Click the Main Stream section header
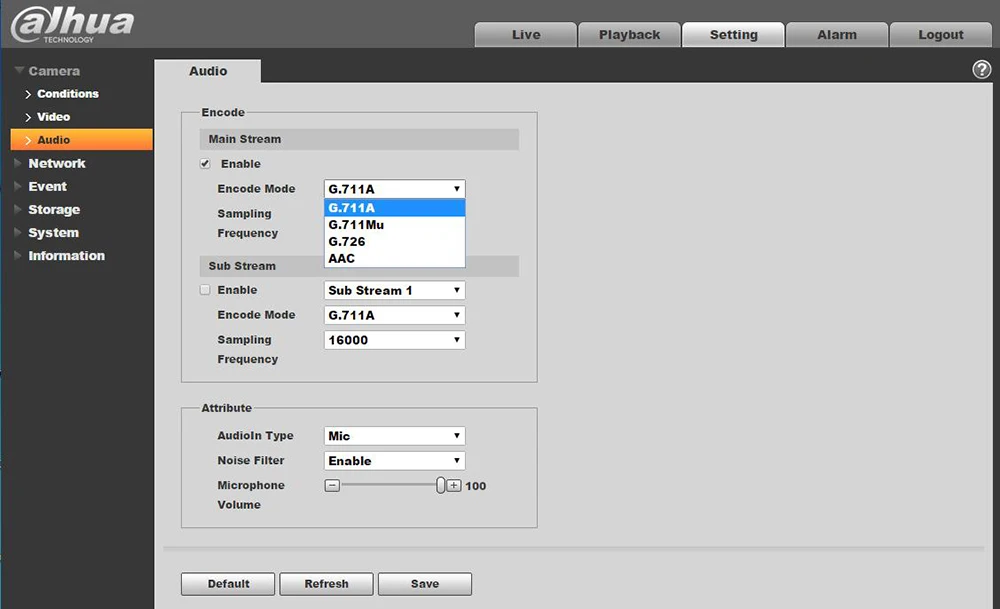 359,139
